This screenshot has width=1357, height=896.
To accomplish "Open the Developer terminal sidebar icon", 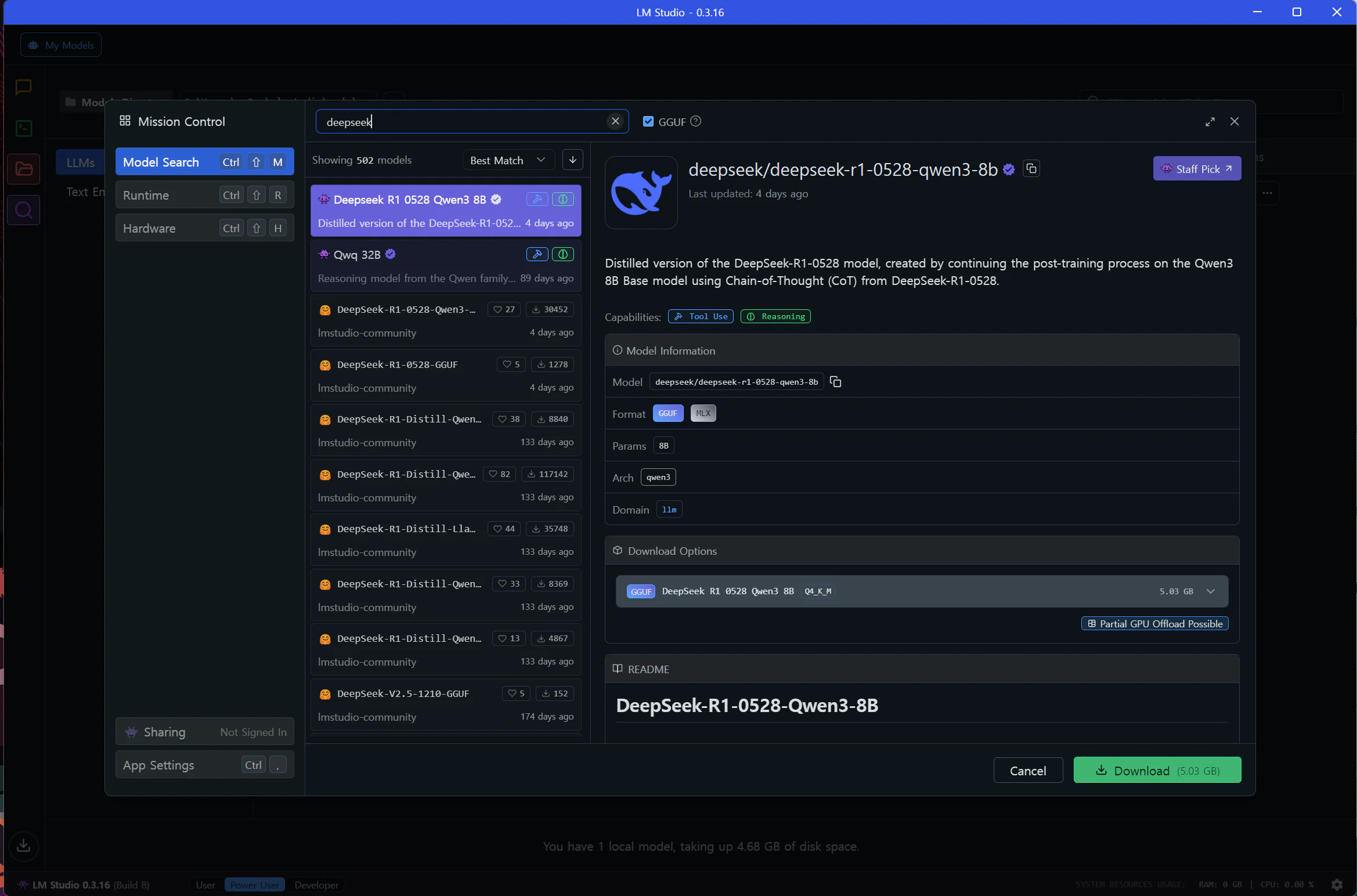I will click(x=23, y=128).
